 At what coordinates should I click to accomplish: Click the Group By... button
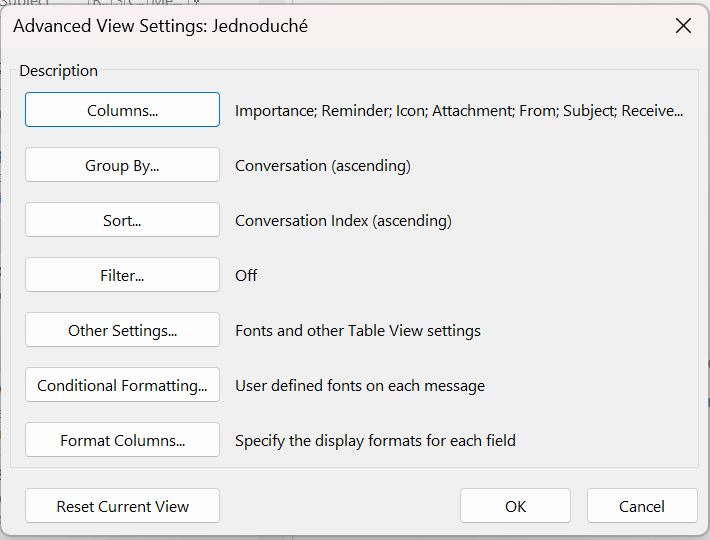coord(122,165)
